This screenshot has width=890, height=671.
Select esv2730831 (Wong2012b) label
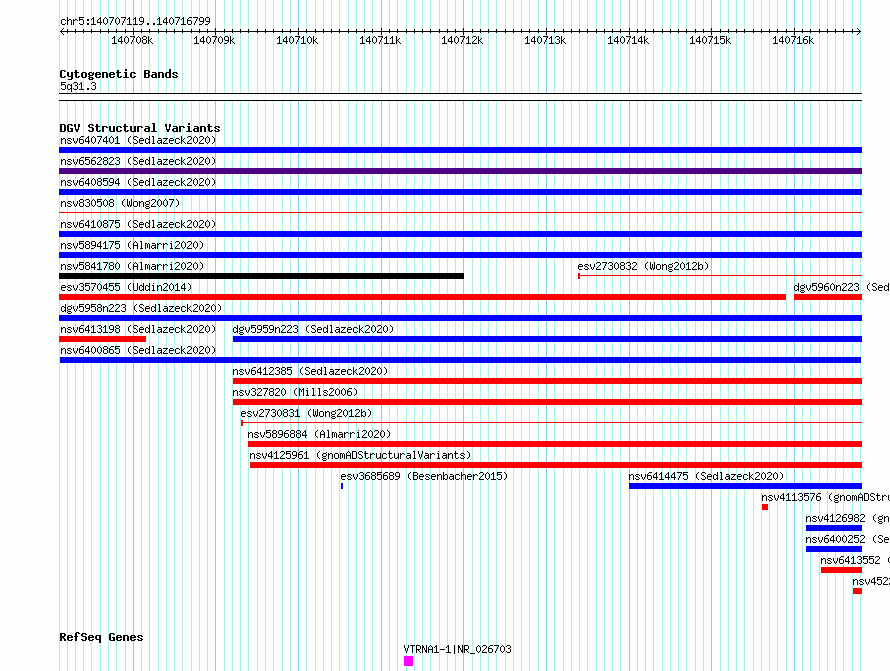pyautogui.click(x=306, y=413)
